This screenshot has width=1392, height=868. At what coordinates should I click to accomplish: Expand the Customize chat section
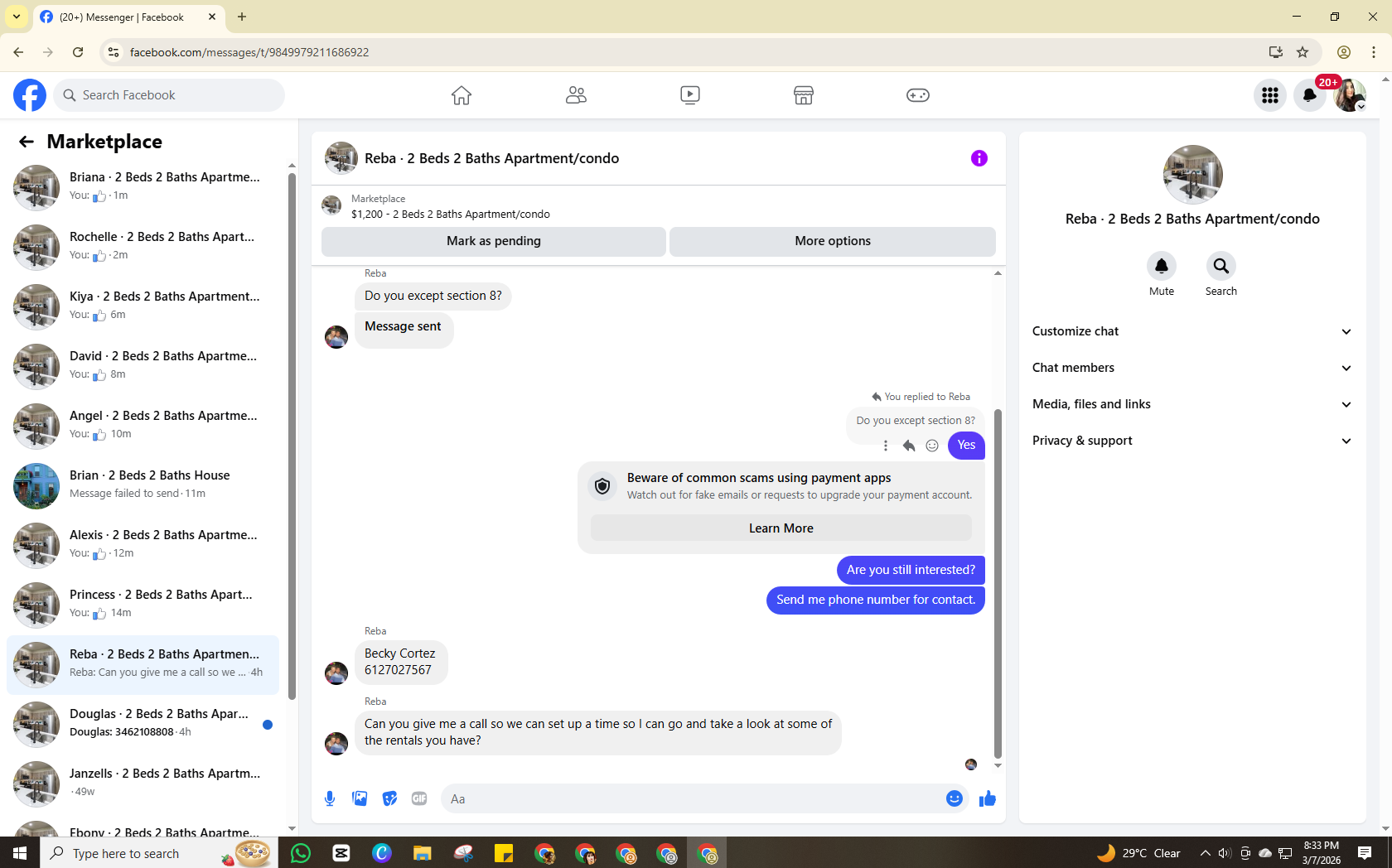pyautogui.click(x=1192, y=331)
